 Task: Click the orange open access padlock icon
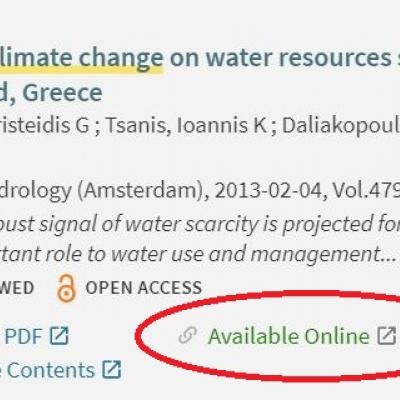click(66, 288)
